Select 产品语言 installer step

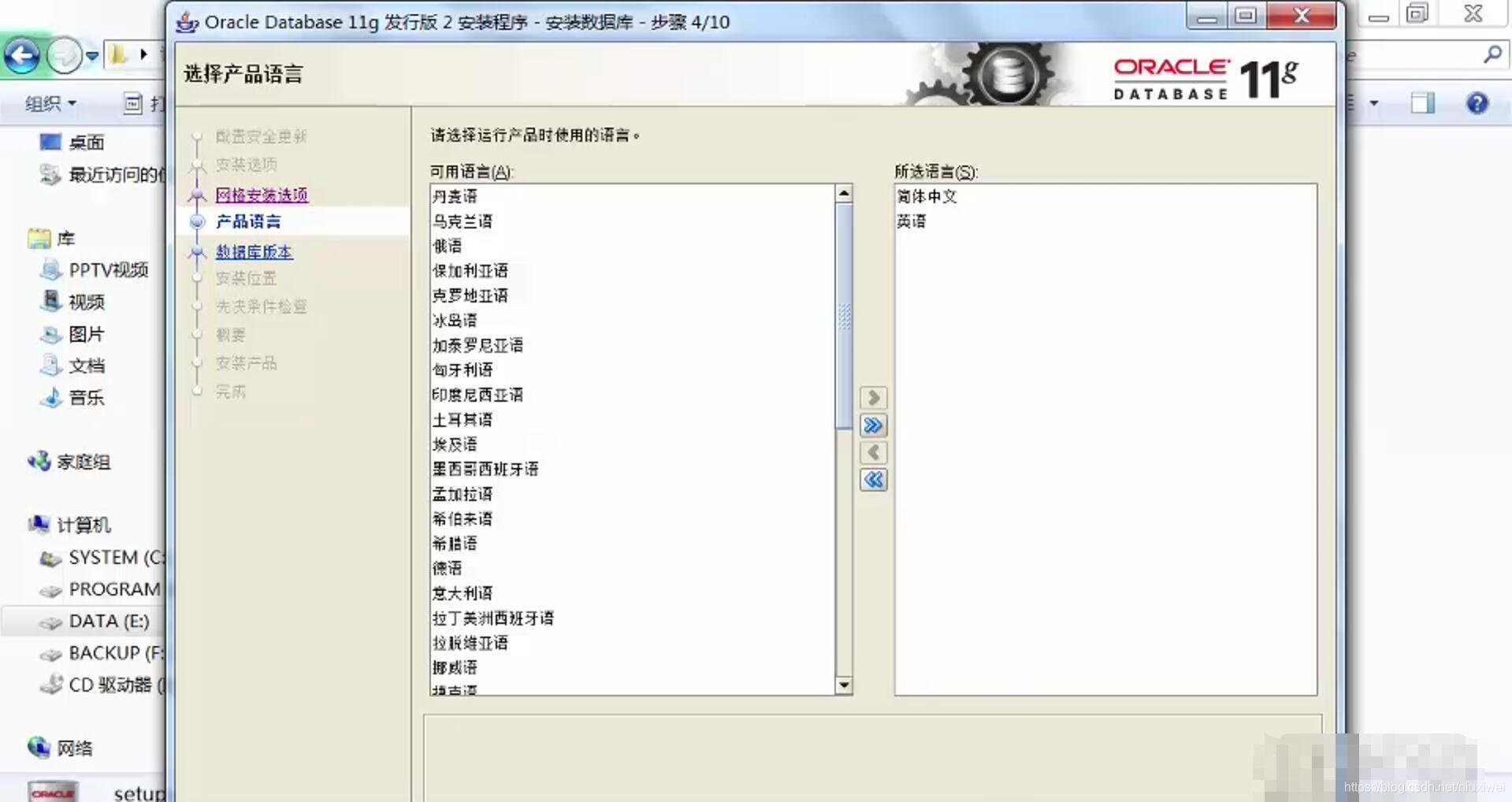(248, 221)
